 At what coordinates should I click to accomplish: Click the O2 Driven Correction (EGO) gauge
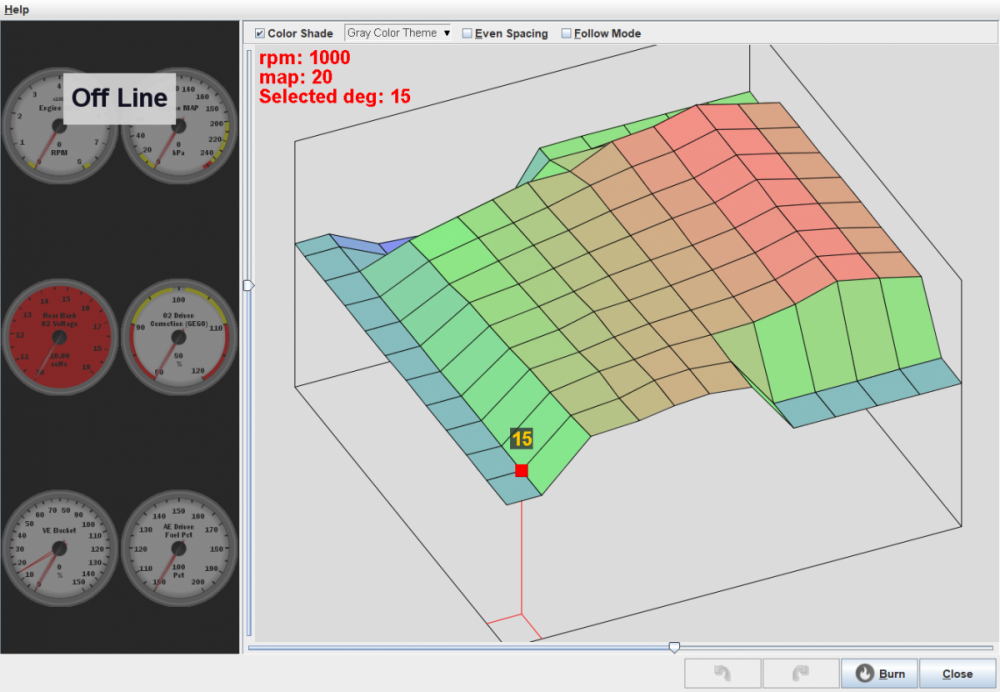(x=180, y=339)
